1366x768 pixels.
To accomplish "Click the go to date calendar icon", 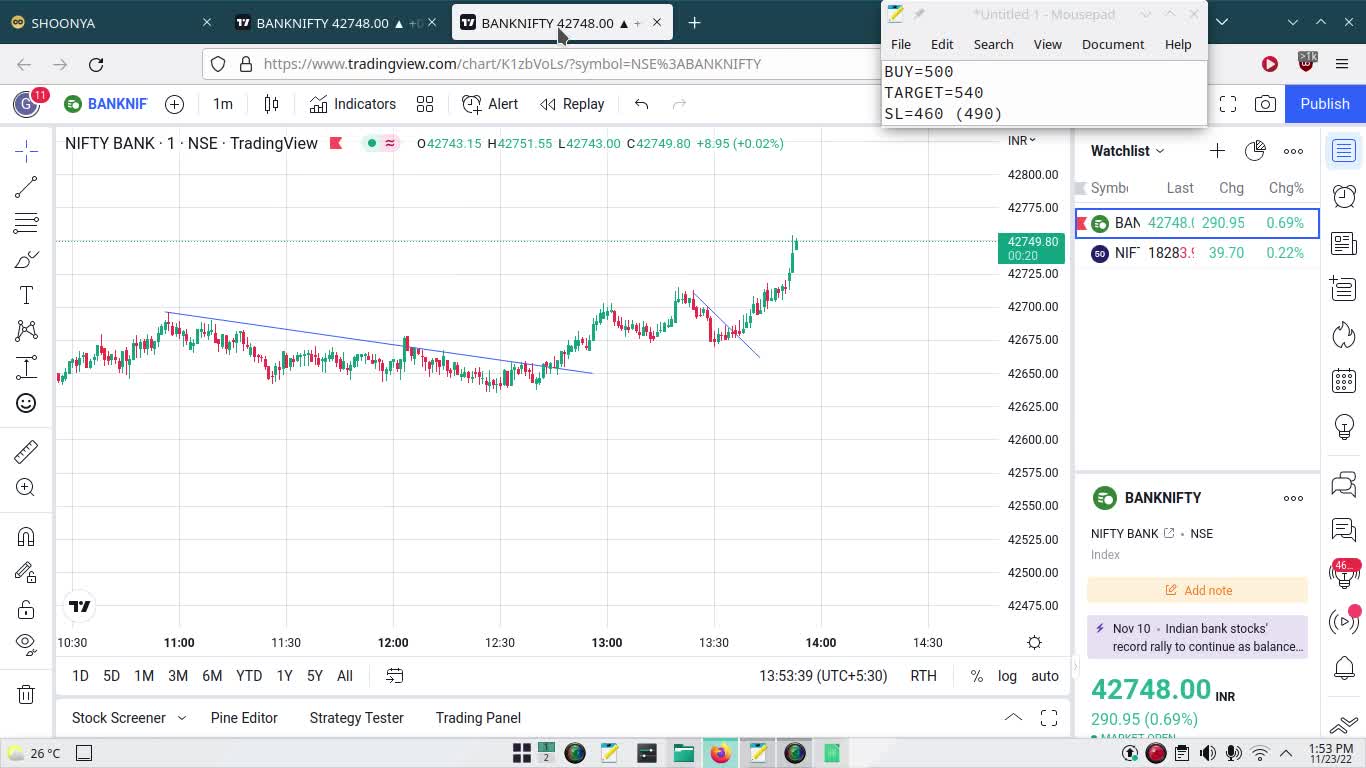I will tap(395, 676).
